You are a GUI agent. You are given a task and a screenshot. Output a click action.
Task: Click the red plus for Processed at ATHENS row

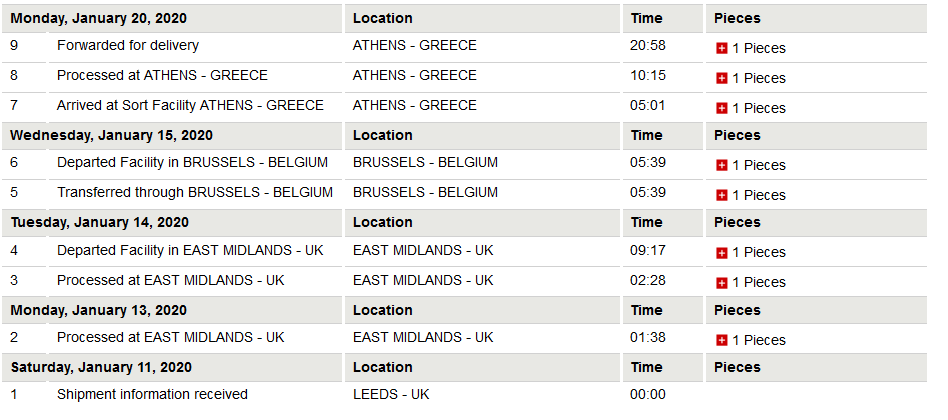pyautogui.click(x=721, y=79)
